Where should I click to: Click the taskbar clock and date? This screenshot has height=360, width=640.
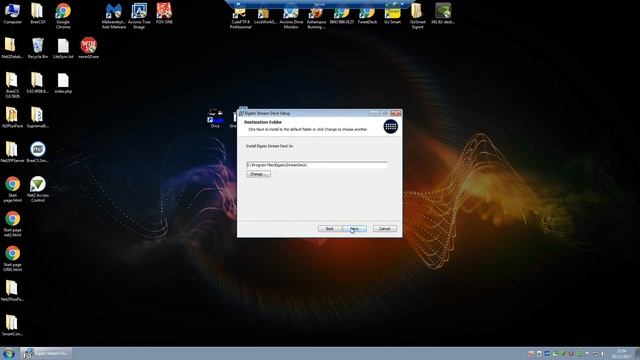click(622, 353)
